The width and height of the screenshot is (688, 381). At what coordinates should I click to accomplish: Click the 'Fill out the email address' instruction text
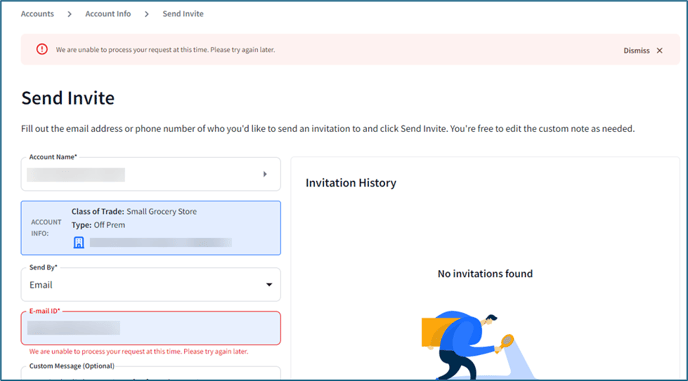click(x=328, y=129)
